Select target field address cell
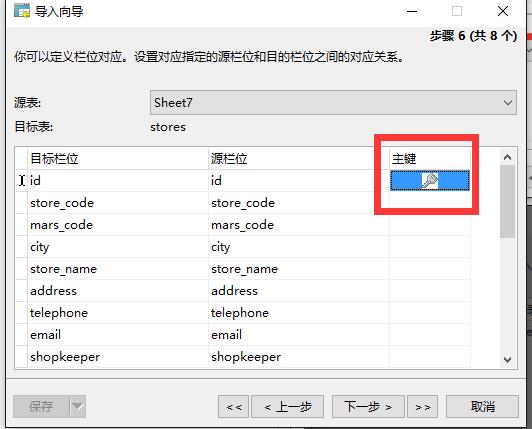The image size is (532, 429). coord(118,291)
